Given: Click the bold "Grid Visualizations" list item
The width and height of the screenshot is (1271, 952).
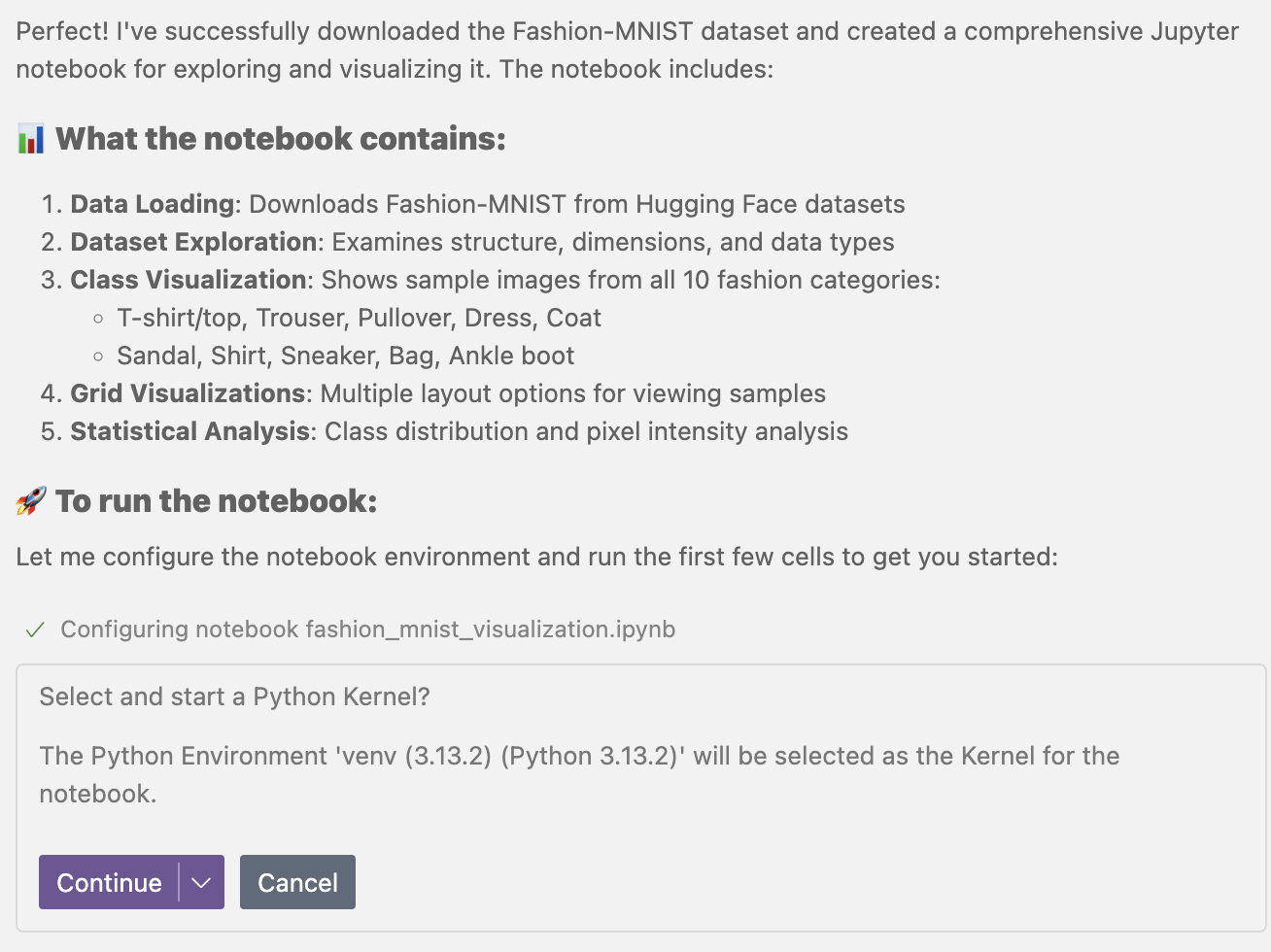Looking at the screenshot, I should [188, 393].
